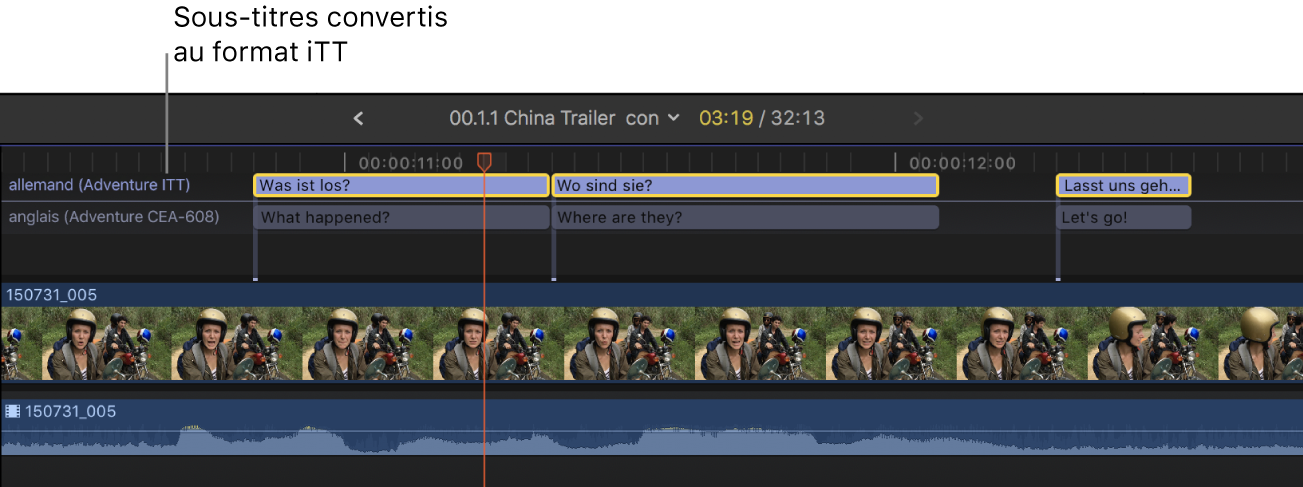This screenshot has height=487, width=1303.
Task: Select the video clip 150731_005 title bar
Action: click(x=600, y=294)
